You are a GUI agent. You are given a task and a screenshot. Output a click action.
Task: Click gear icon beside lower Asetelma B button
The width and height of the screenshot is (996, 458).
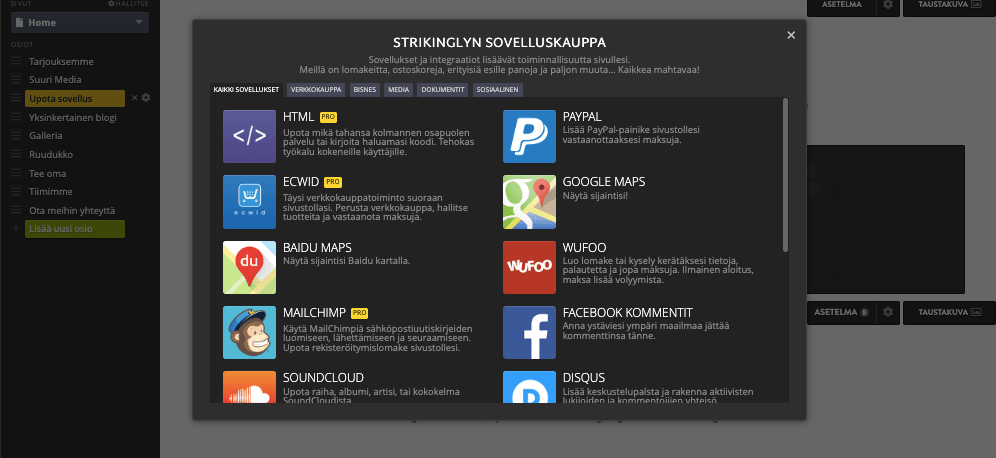[x=887, y=313]
